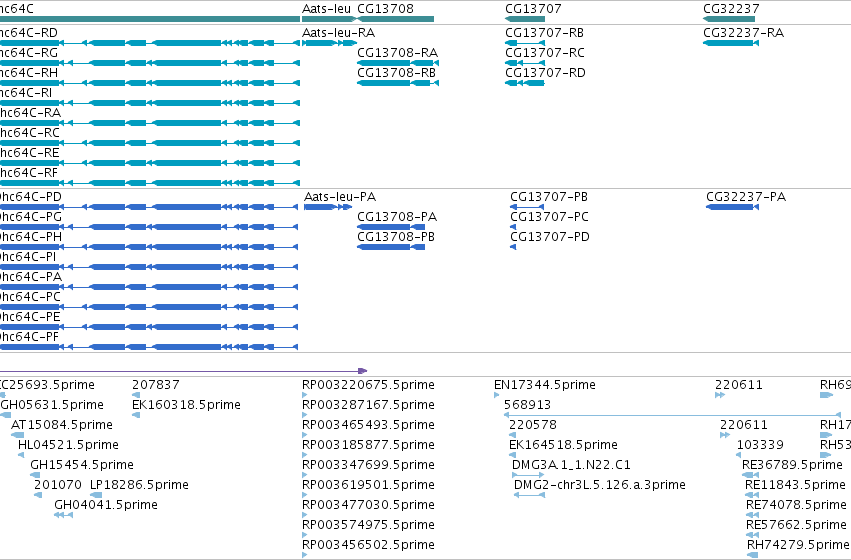851x560 pixels.
Task: Select the EK164518.5prime label
Action: coord(563,445)
